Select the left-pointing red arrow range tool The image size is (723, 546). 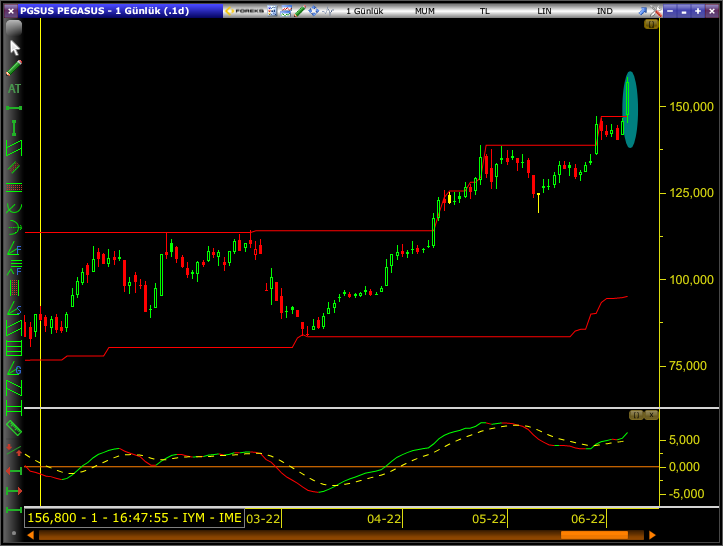(x=14, y=471)
